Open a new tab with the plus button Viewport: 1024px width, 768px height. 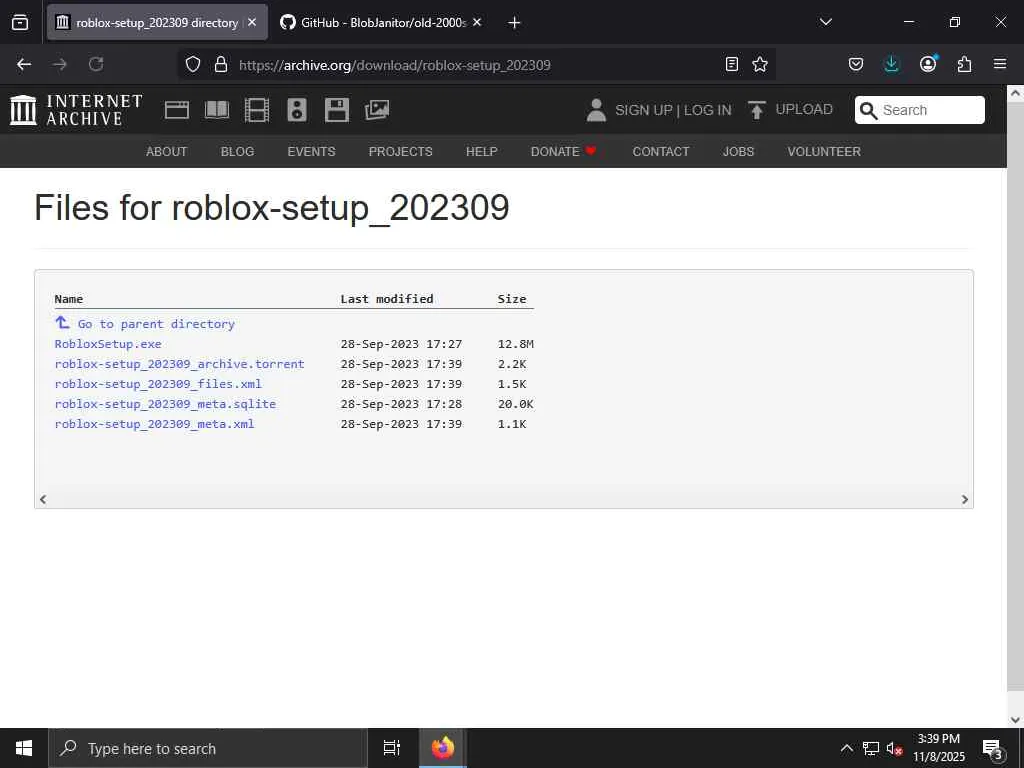coord(514,23)
